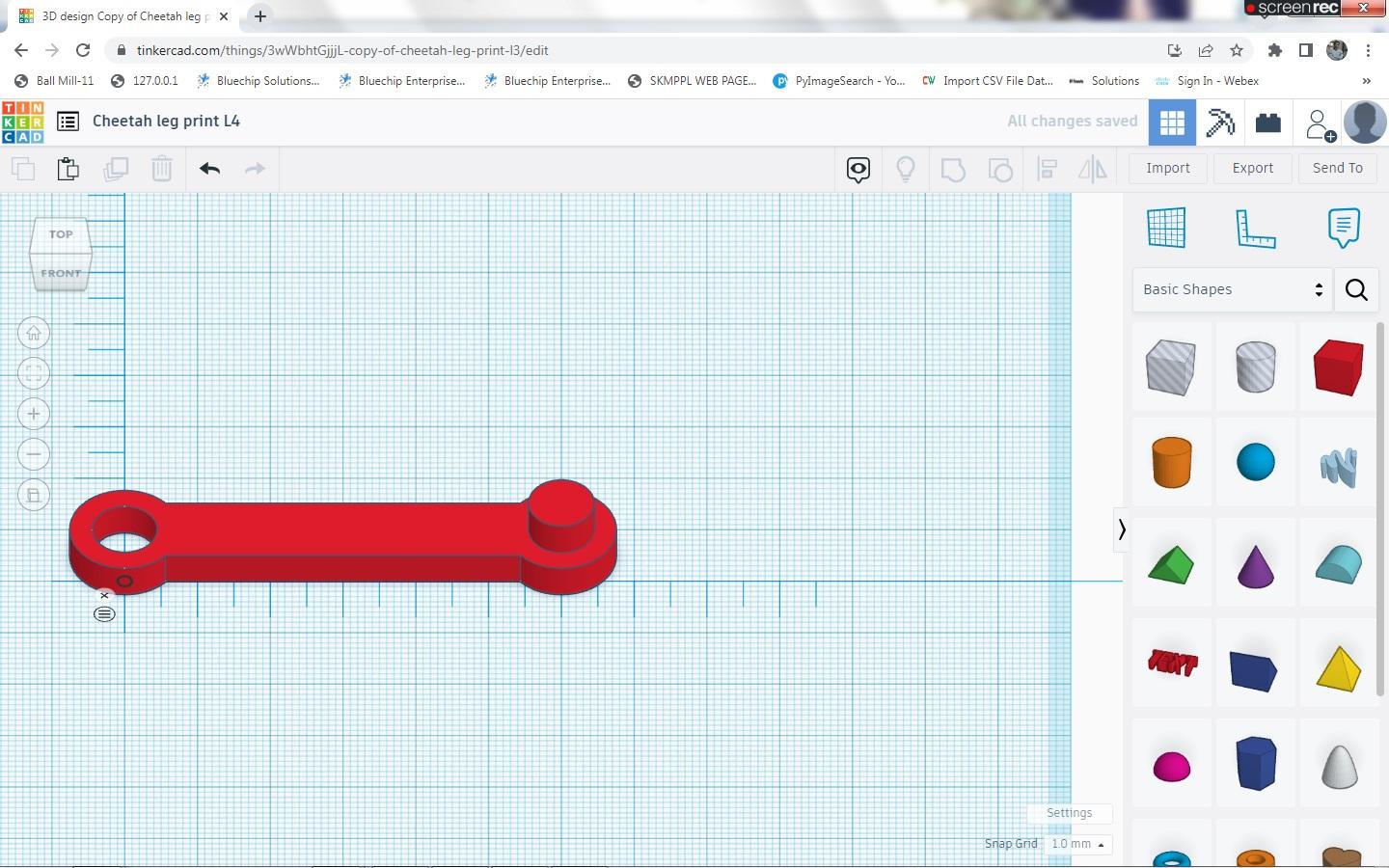Viewport: 1389px width, 868px height.
Task: Toggle the notes visibility icon
Action: pos(858,170)
